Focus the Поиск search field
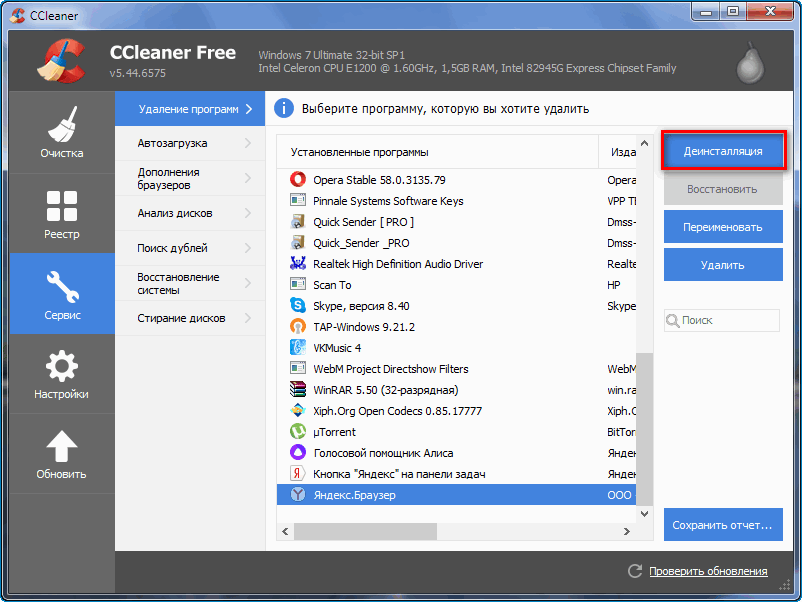Screen dimensions: 802x602 coord(722,320)
